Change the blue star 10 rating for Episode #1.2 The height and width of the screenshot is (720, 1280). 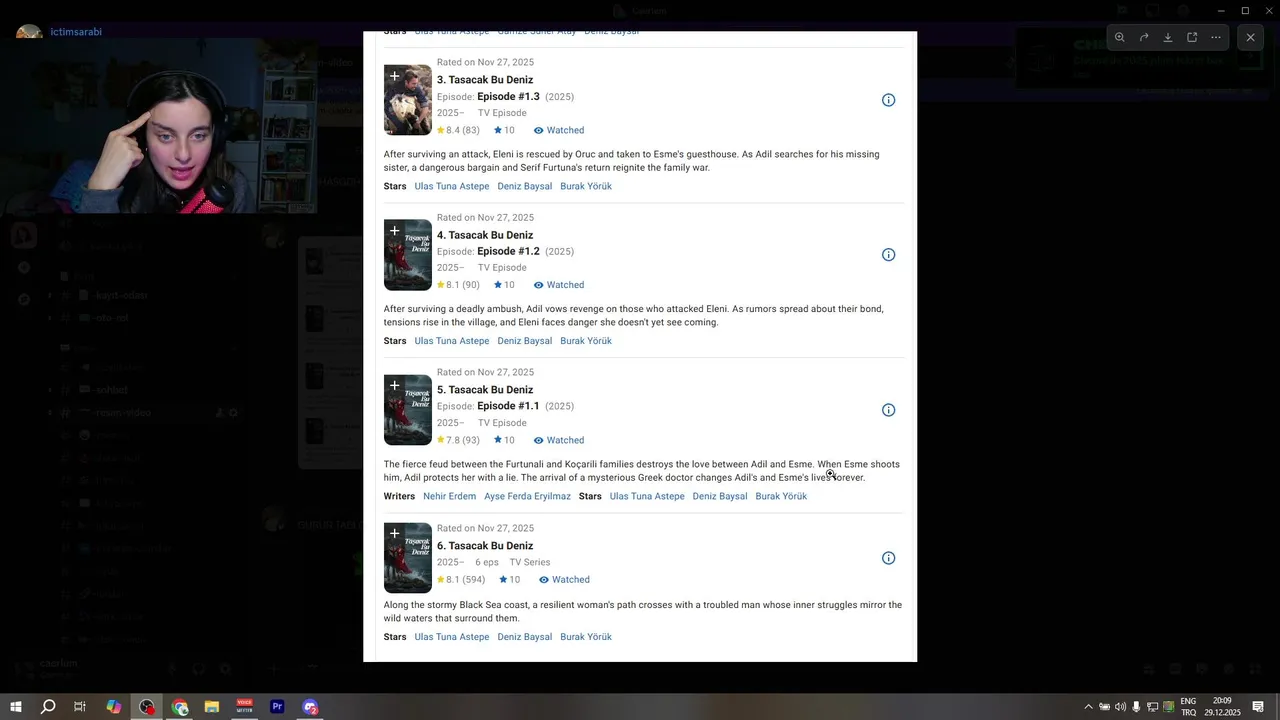(x=504, y=285)
